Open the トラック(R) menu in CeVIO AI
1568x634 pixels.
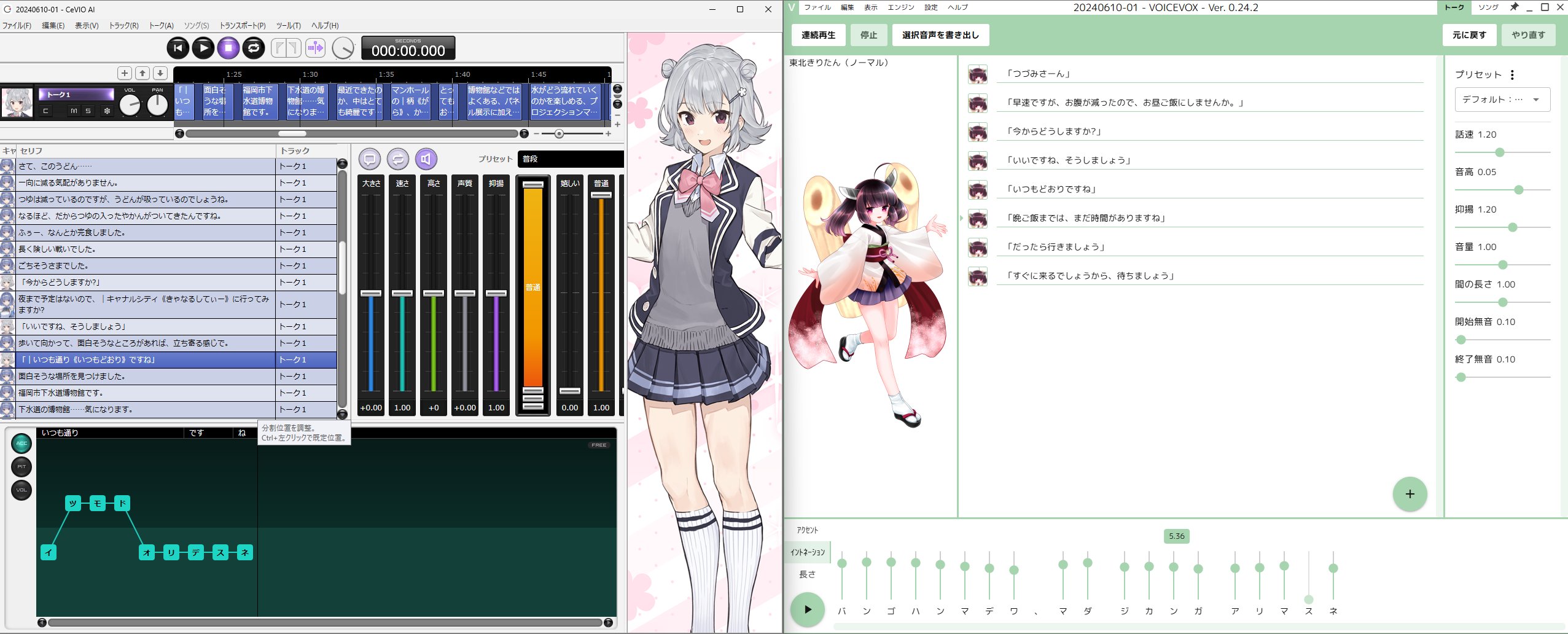pyautogui.click(x=123, y=26)
